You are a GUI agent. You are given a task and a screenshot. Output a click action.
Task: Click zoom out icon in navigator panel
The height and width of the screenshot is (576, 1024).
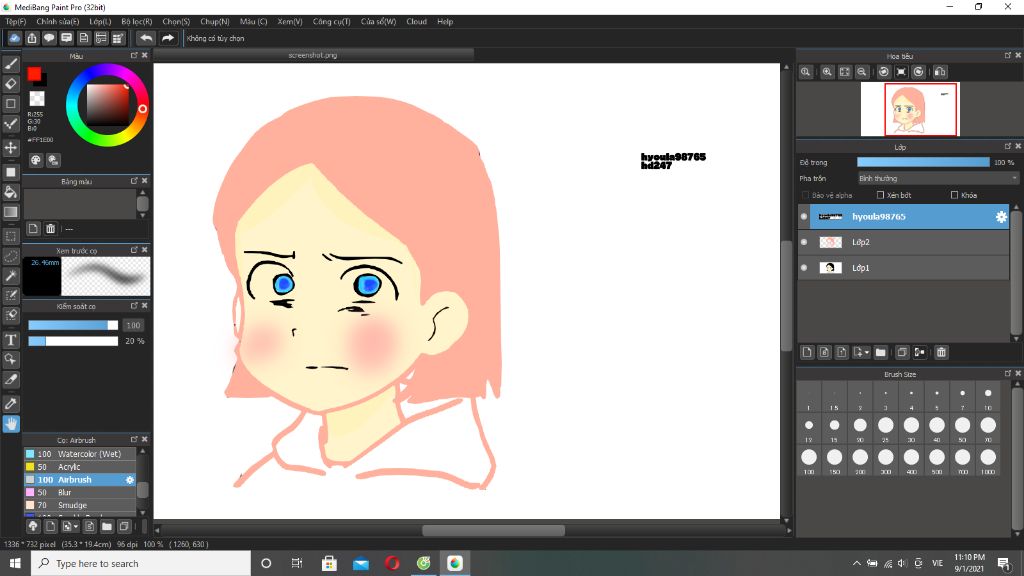pyautogui.click(x=862, y=72)
